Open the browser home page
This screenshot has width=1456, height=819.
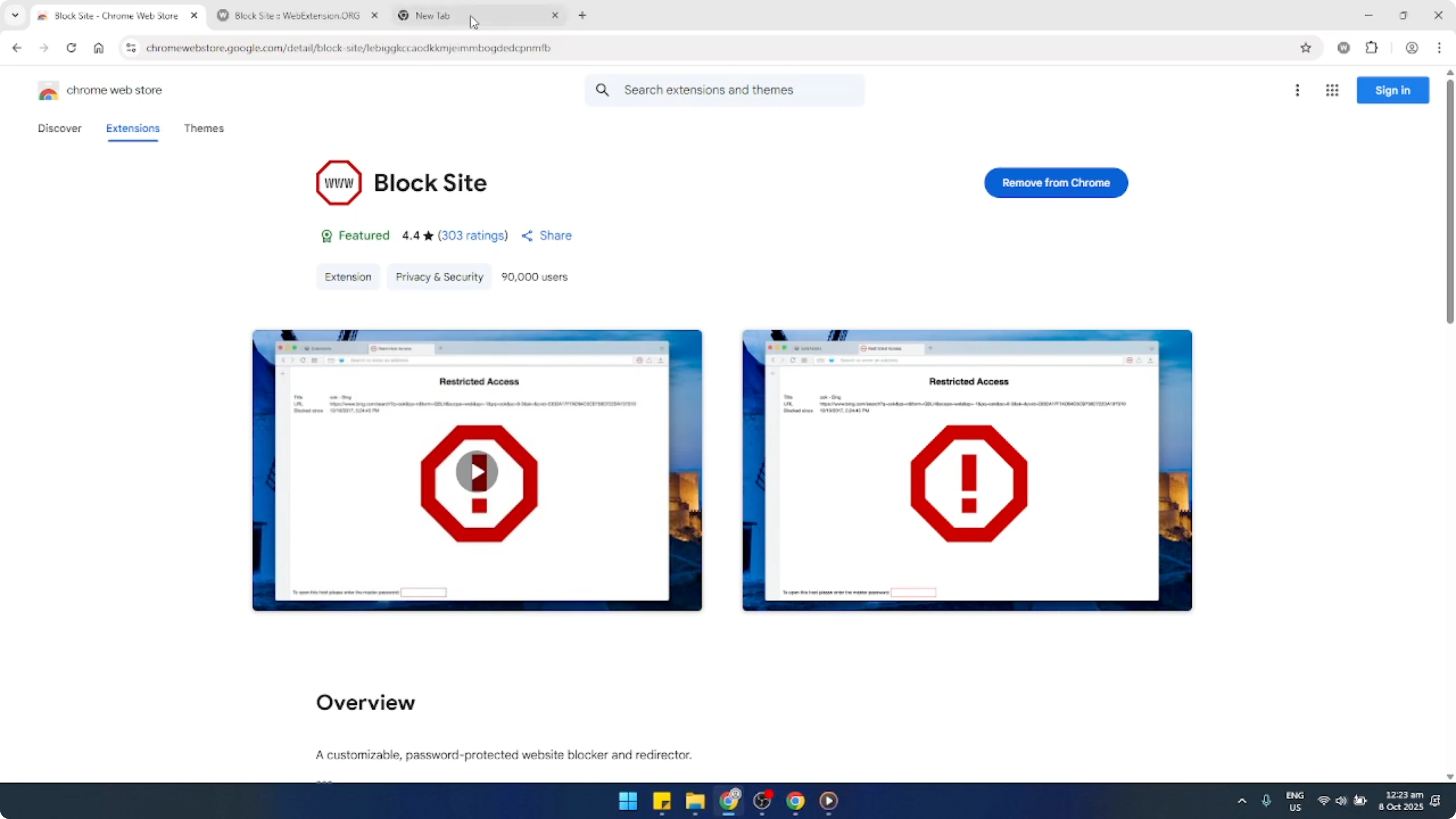point(99,47)
